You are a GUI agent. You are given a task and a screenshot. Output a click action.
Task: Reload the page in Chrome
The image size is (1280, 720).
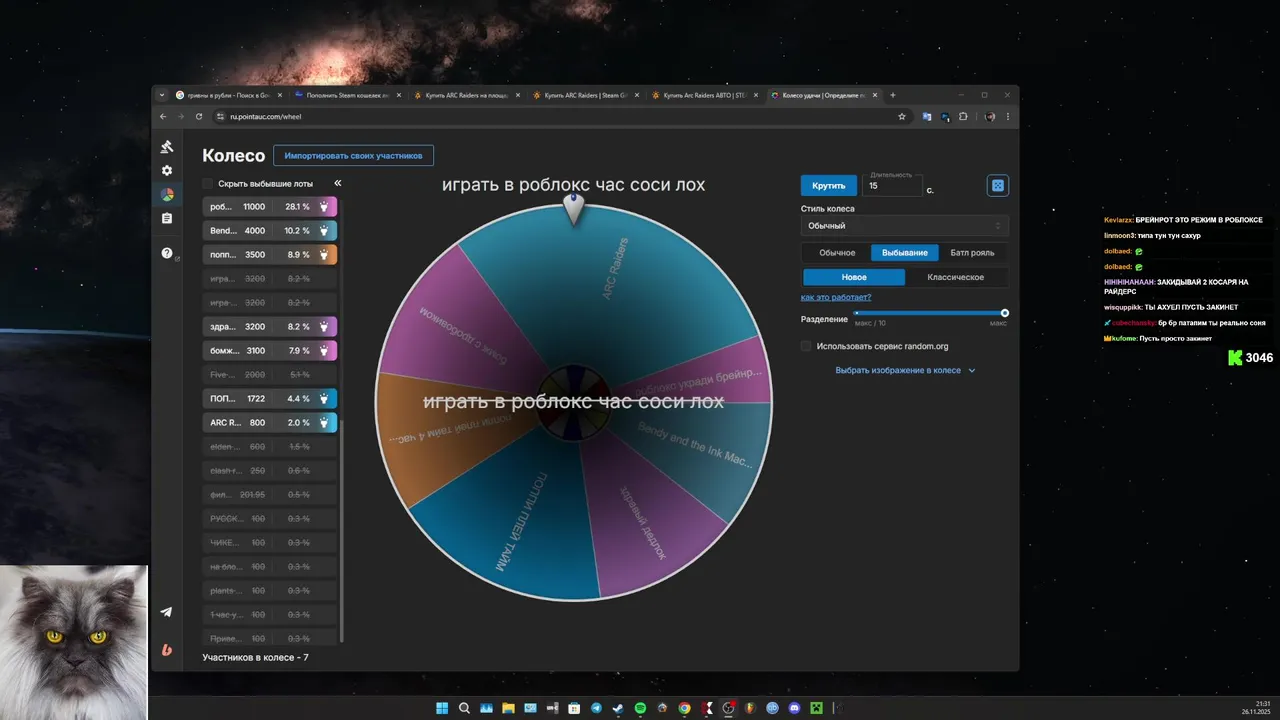[199, 116]
